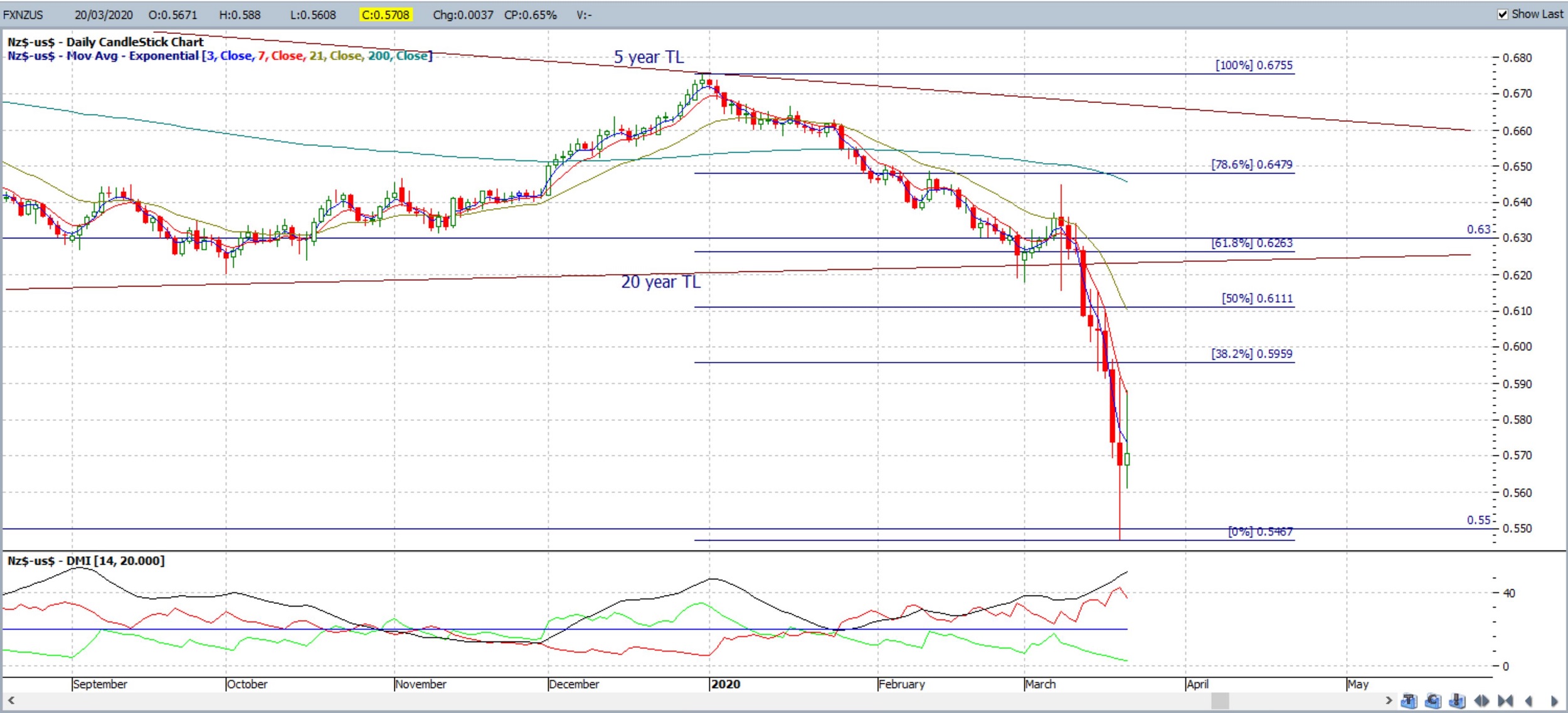
Task: Click the blue T toolbox icon
Action: click(x=1409, y=700)
